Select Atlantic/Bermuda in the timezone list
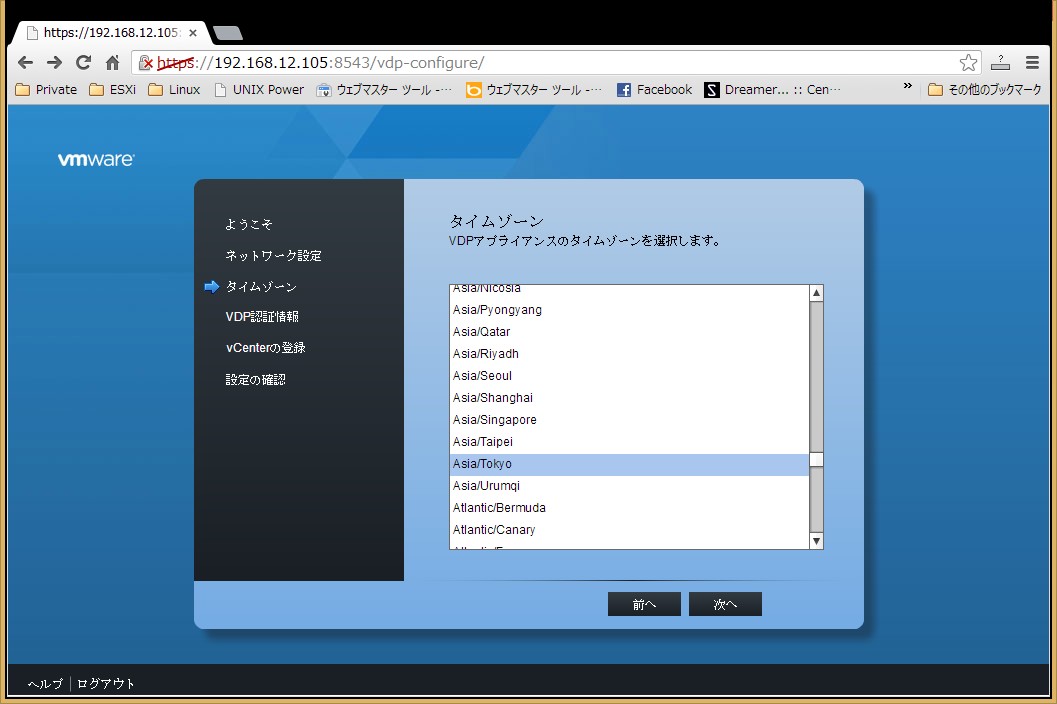This screenshot has width=1057, height=704. (630, 508)
